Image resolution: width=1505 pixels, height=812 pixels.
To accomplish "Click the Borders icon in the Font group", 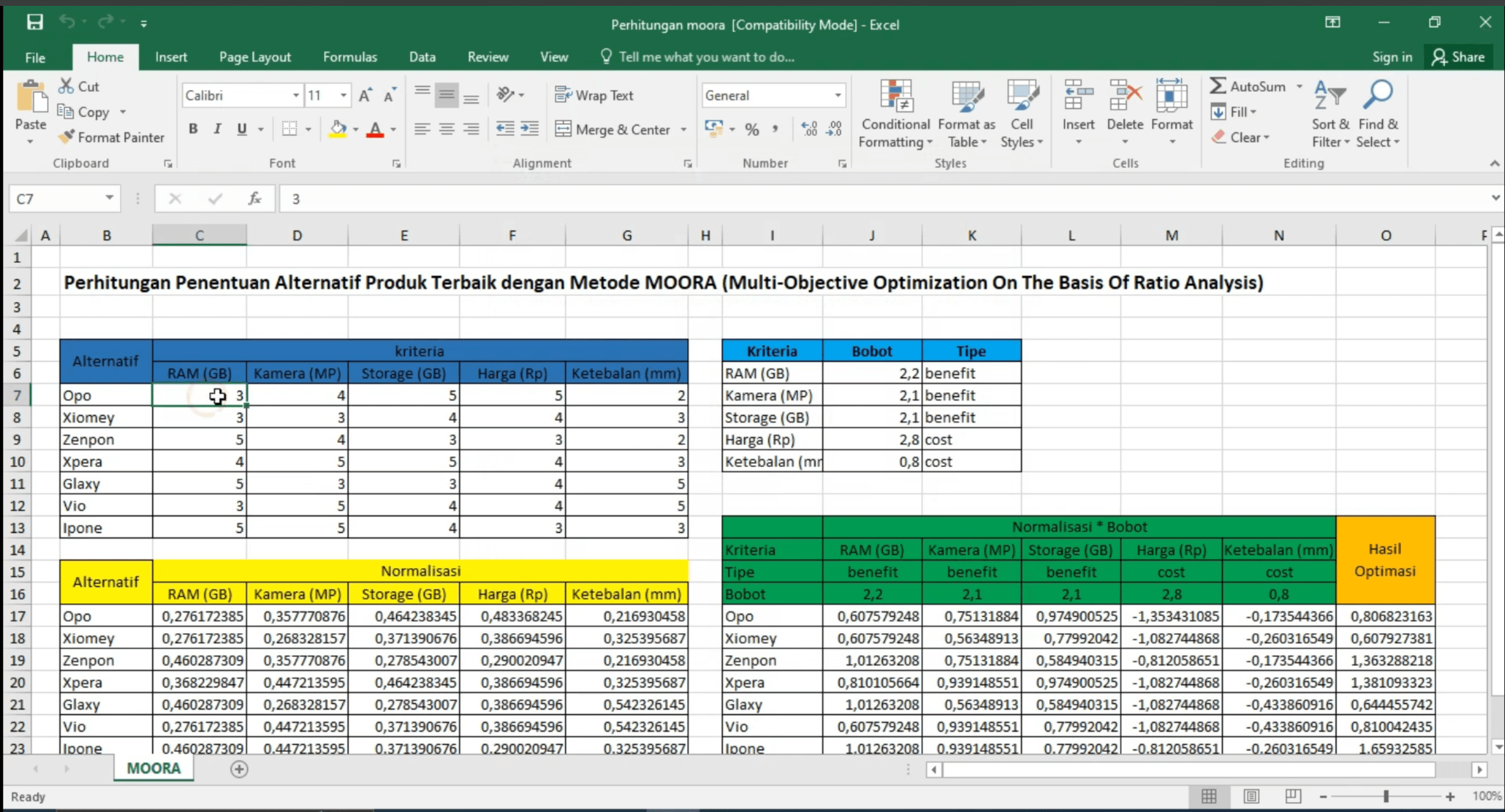I will pyautogui.click(x=289, y=129).
